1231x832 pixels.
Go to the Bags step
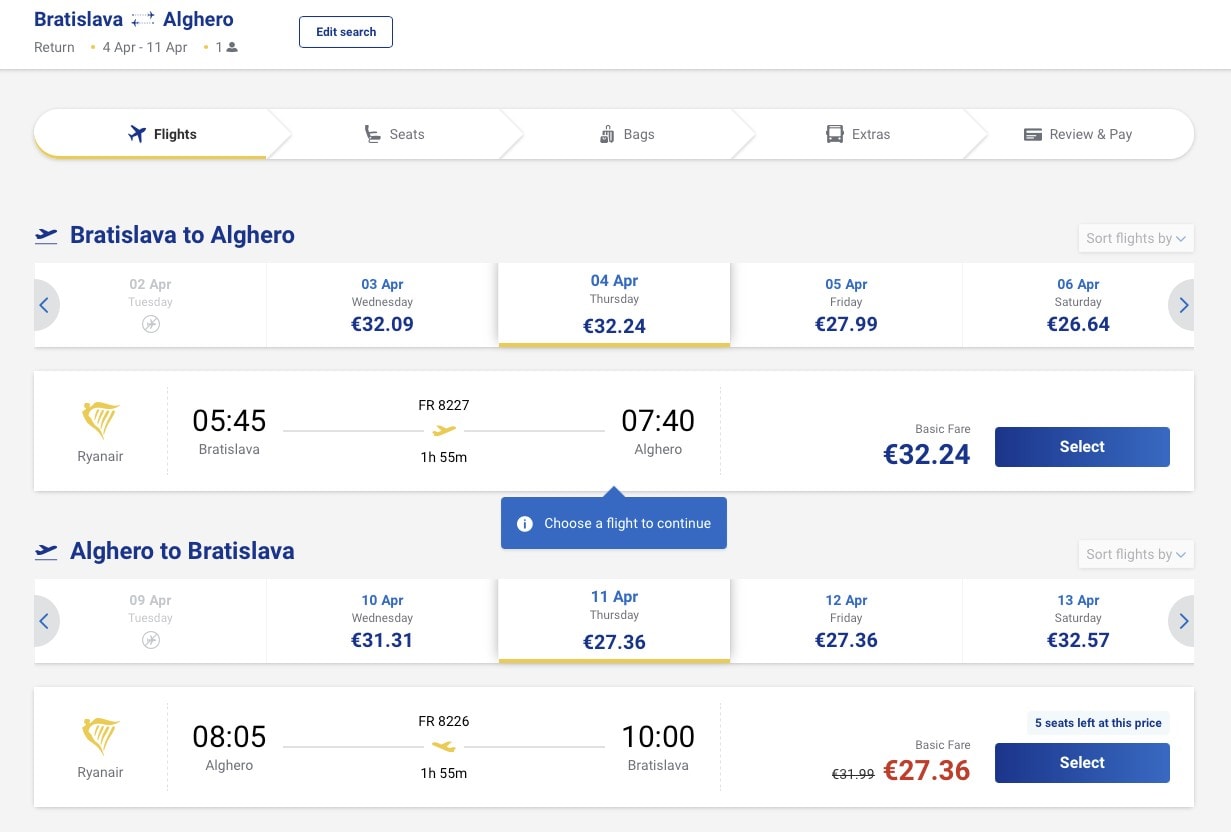pyautogui.click(x=627, y=134)
